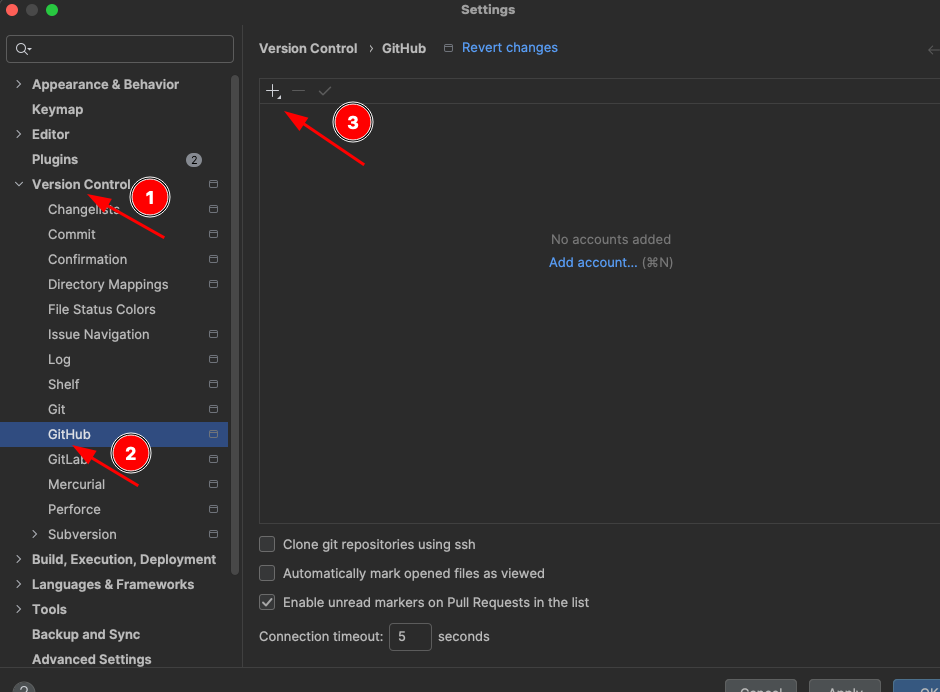Click the project-level icon beside Log

click(x=213, y=359)
